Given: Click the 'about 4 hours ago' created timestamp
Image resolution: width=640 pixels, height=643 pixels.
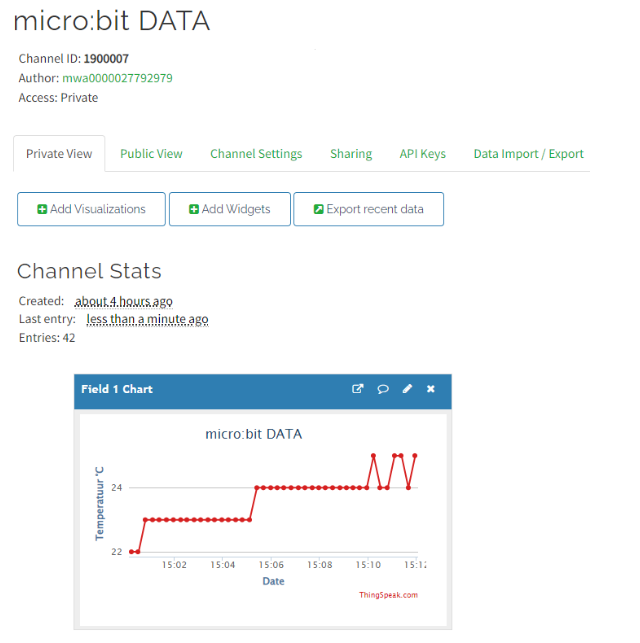Looking at the screenshot, I should click(123, 301).
